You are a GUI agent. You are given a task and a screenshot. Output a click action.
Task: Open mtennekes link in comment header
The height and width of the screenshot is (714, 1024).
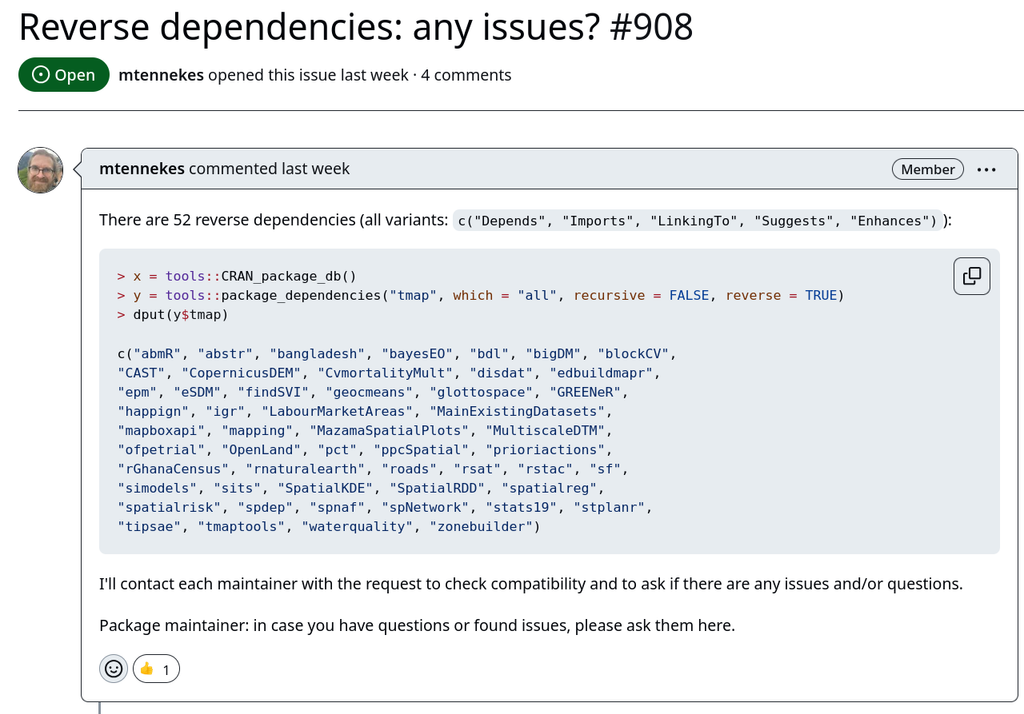coord(142,169)
